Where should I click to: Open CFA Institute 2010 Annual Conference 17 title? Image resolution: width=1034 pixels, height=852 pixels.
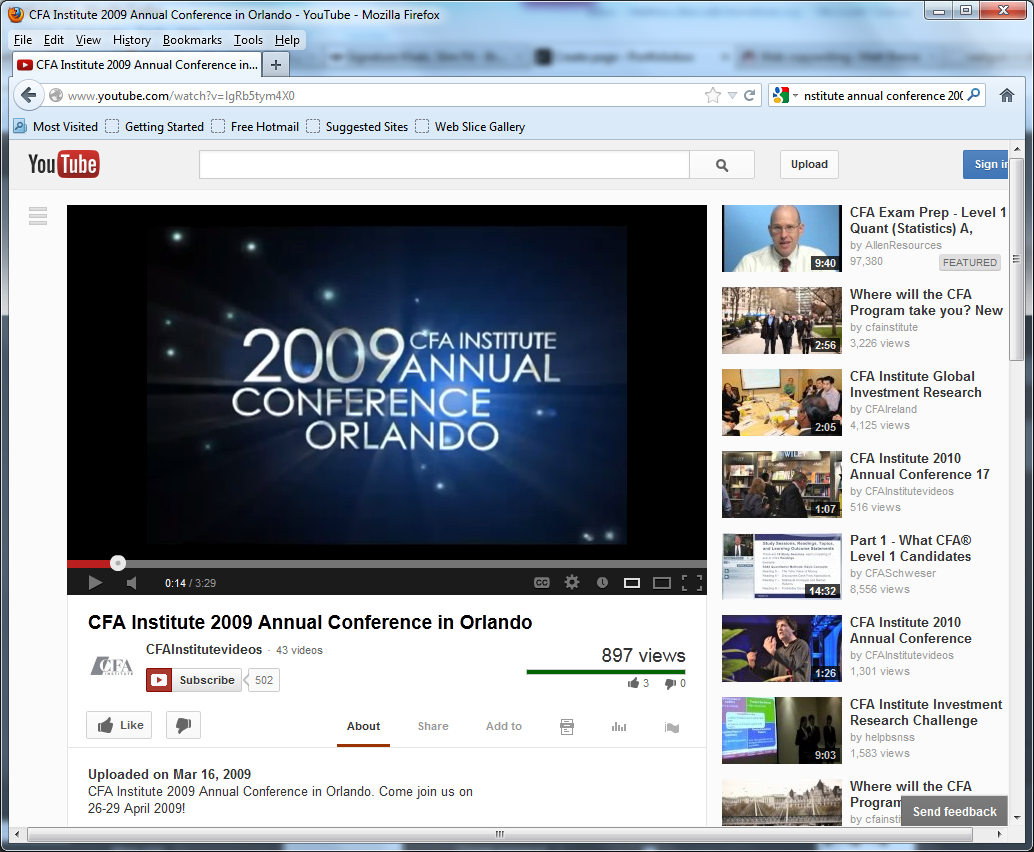click(x=919, y=466)
